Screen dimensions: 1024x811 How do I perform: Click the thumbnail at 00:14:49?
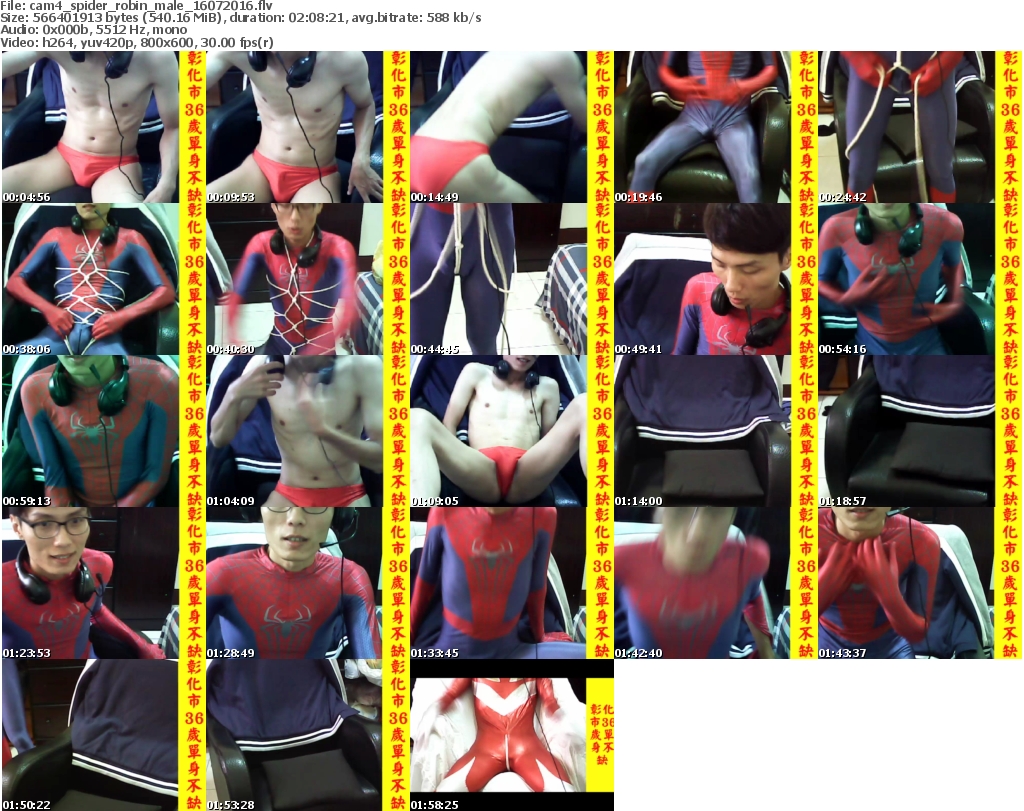click(512, 127)
